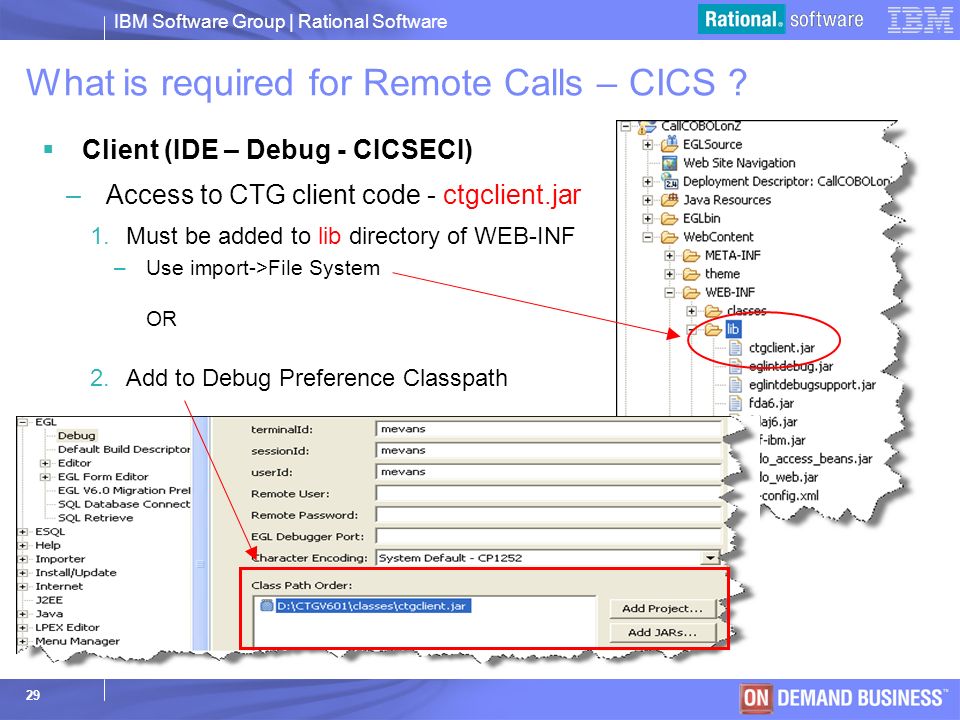Select Internet preferences item

(x=59, y=586)
